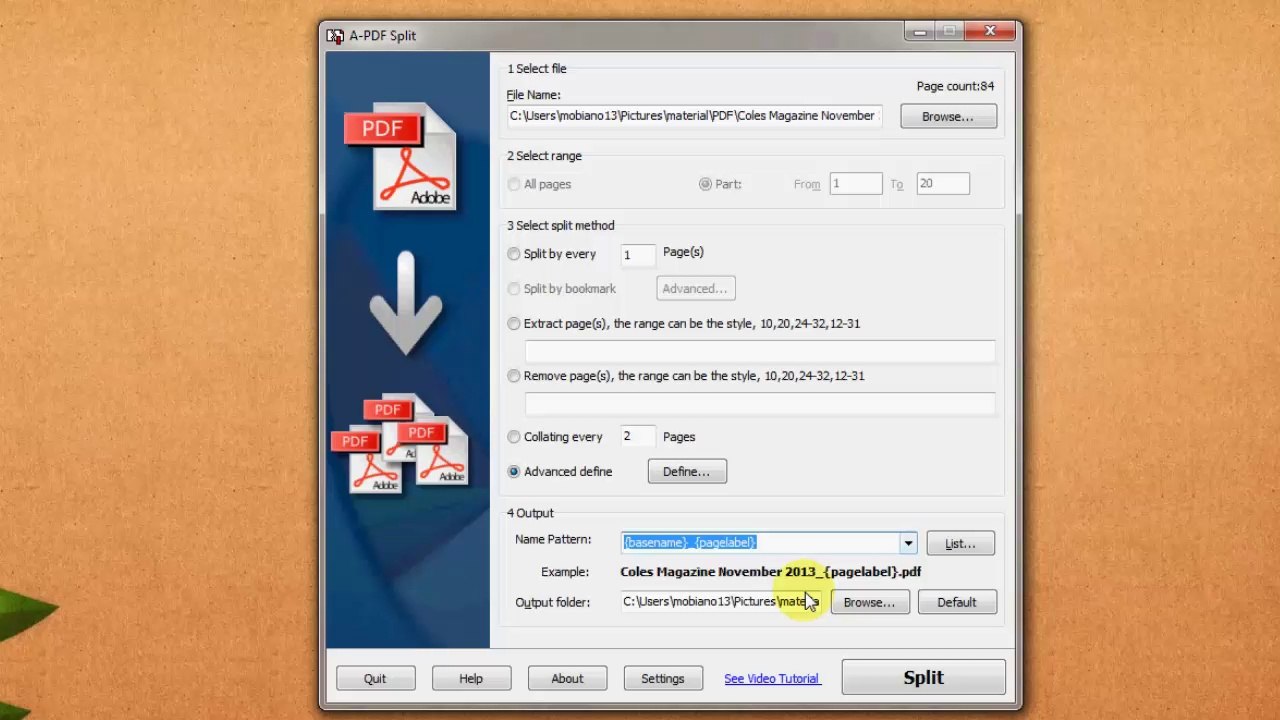Image resolution: width=1280 pixels, height=720 pixels.
Task: Expand the Name Pattern dropdown arrow
Action: [908, 543]
